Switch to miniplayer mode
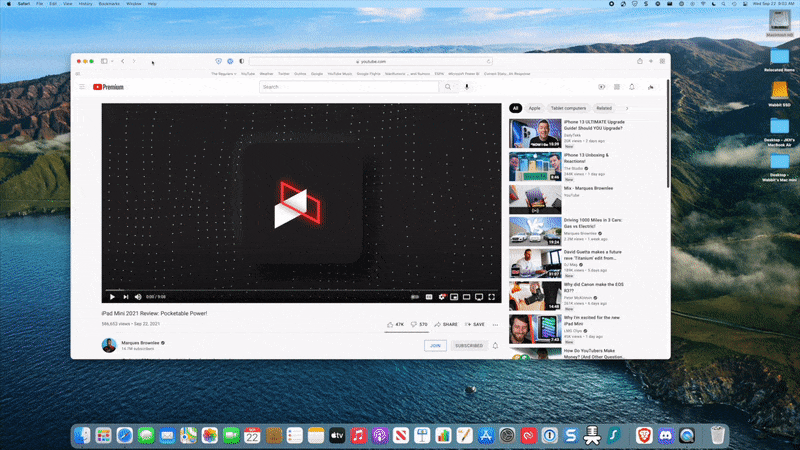Screen dimensions: 800x450 point(454,297)
